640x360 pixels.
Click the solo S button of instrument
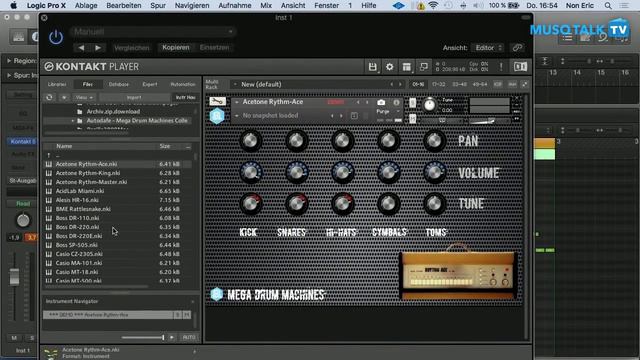pyautogui.click(x=413, y=103)
